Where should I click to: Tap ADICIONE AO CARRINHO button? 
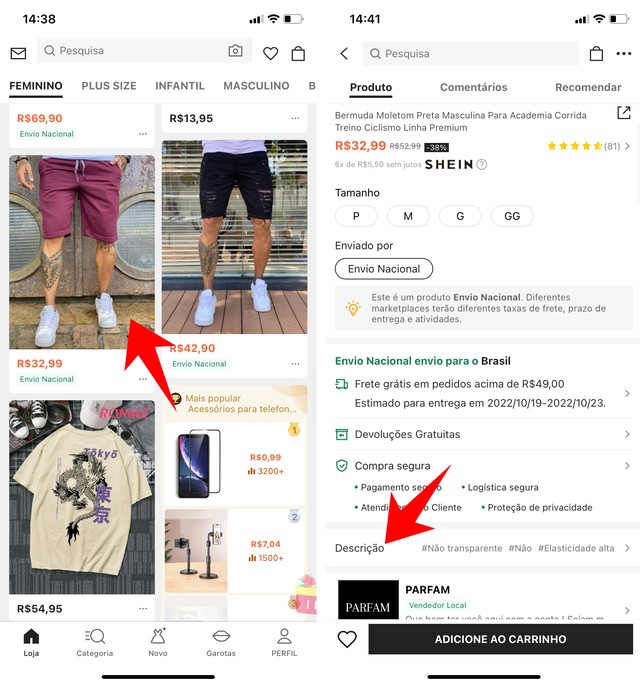[x=501, y=639]
